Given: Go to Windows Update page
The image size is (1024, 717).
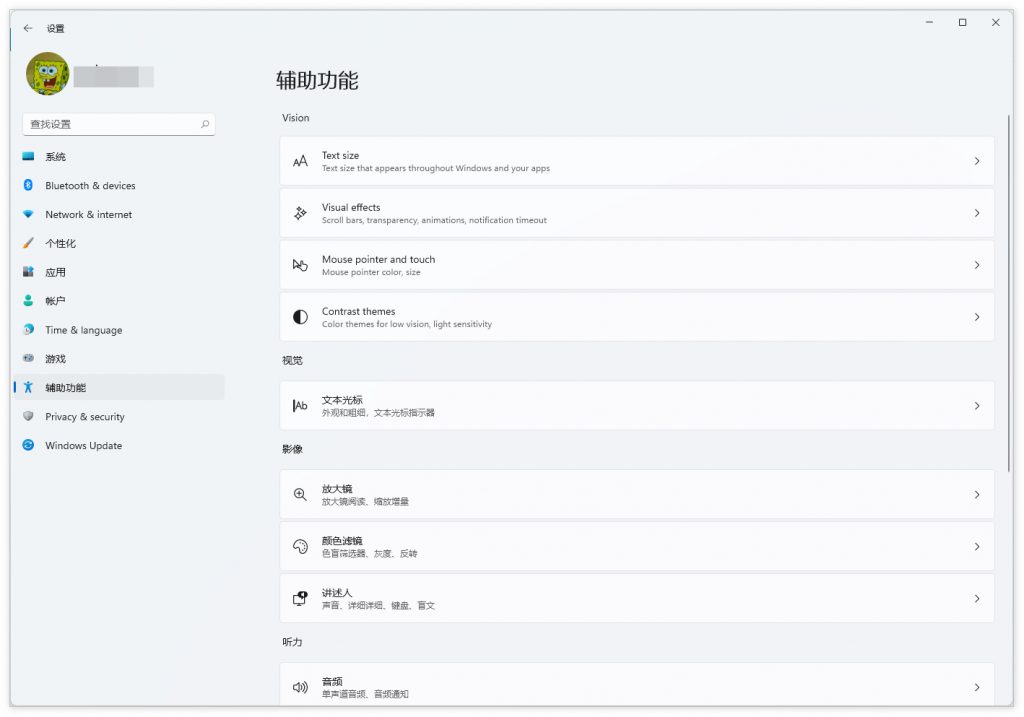Looking at the screenshot, I should (83, 446).
